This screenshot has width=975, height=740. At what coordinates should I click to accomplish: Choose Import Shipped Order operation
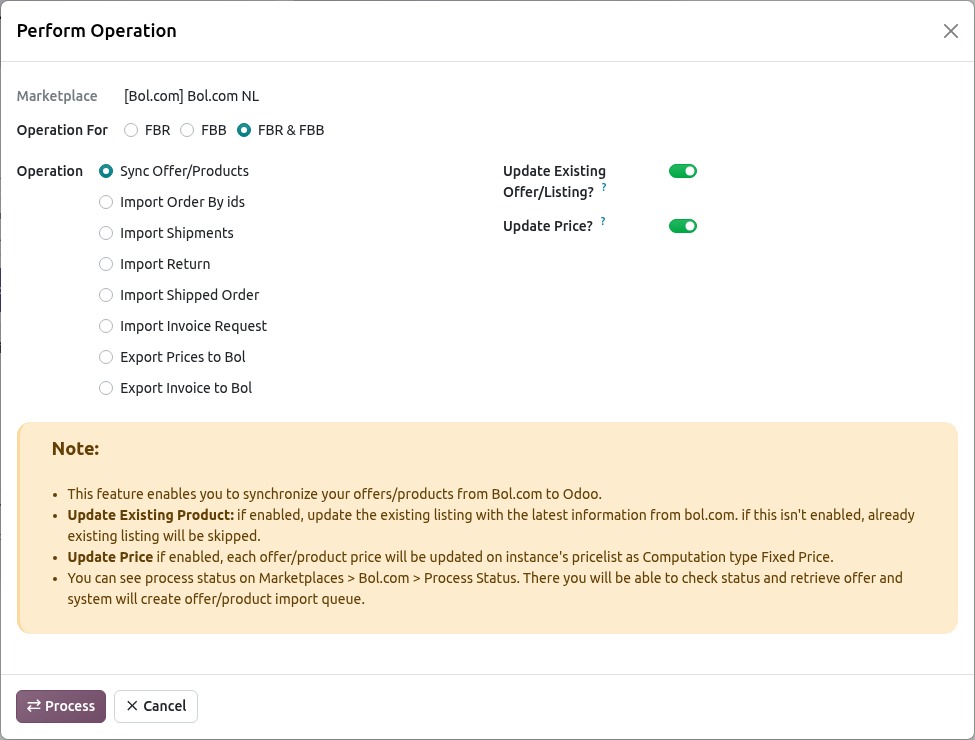(x=106, y=295)
